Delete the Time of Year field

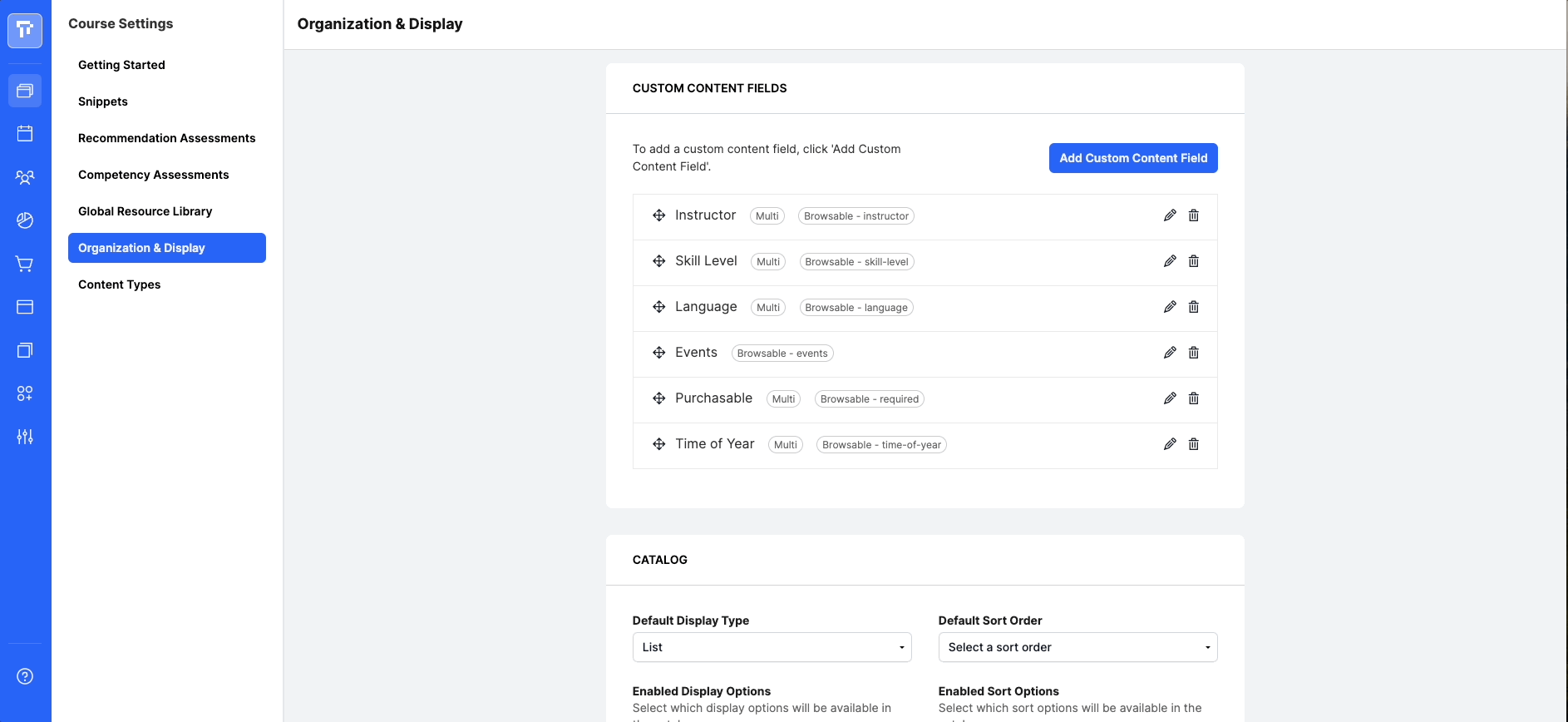[1194, 444]
